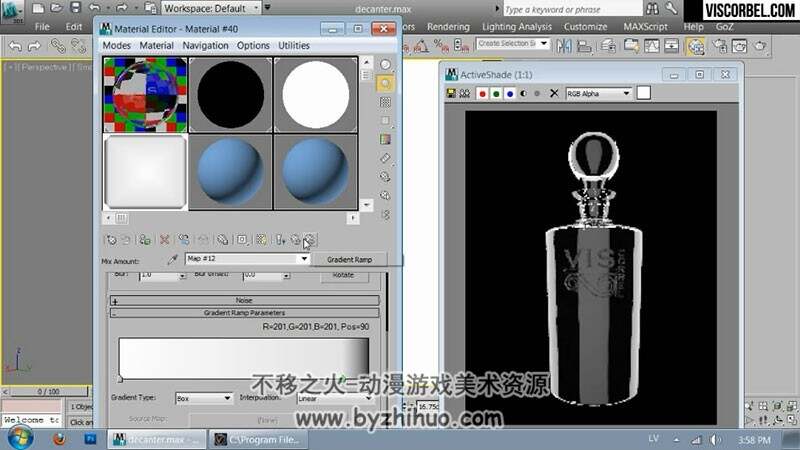The height and width of the screenshot is (450, 800).
Task: Click Gradient Ramp map type button
Action: coord(349,259)
